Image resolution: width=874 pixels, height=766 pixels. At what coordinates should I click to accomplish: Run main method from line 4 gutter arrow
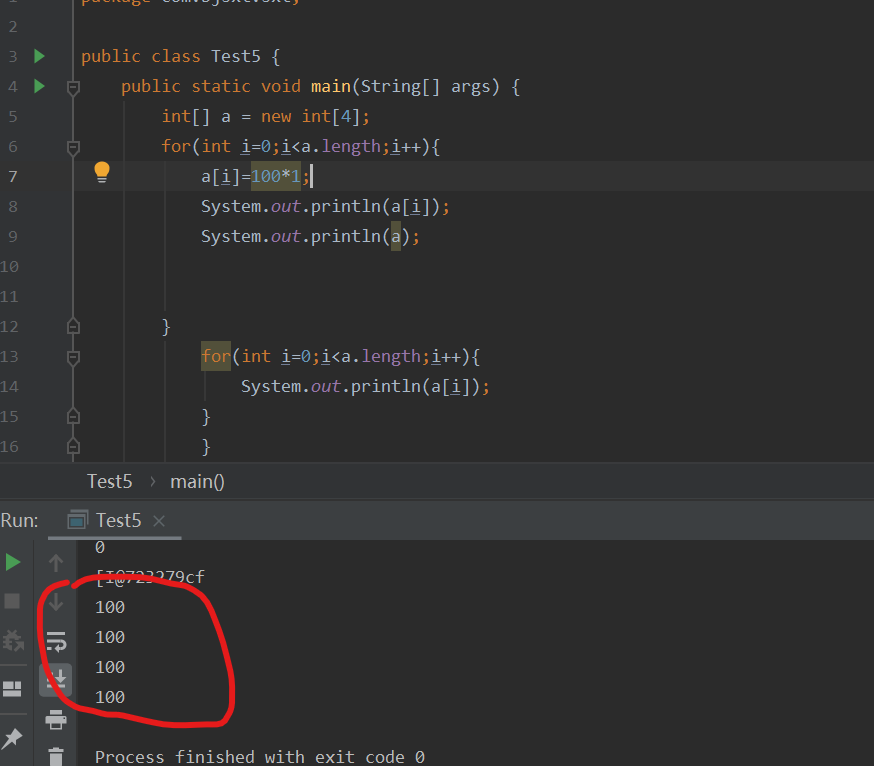(39, 86)
